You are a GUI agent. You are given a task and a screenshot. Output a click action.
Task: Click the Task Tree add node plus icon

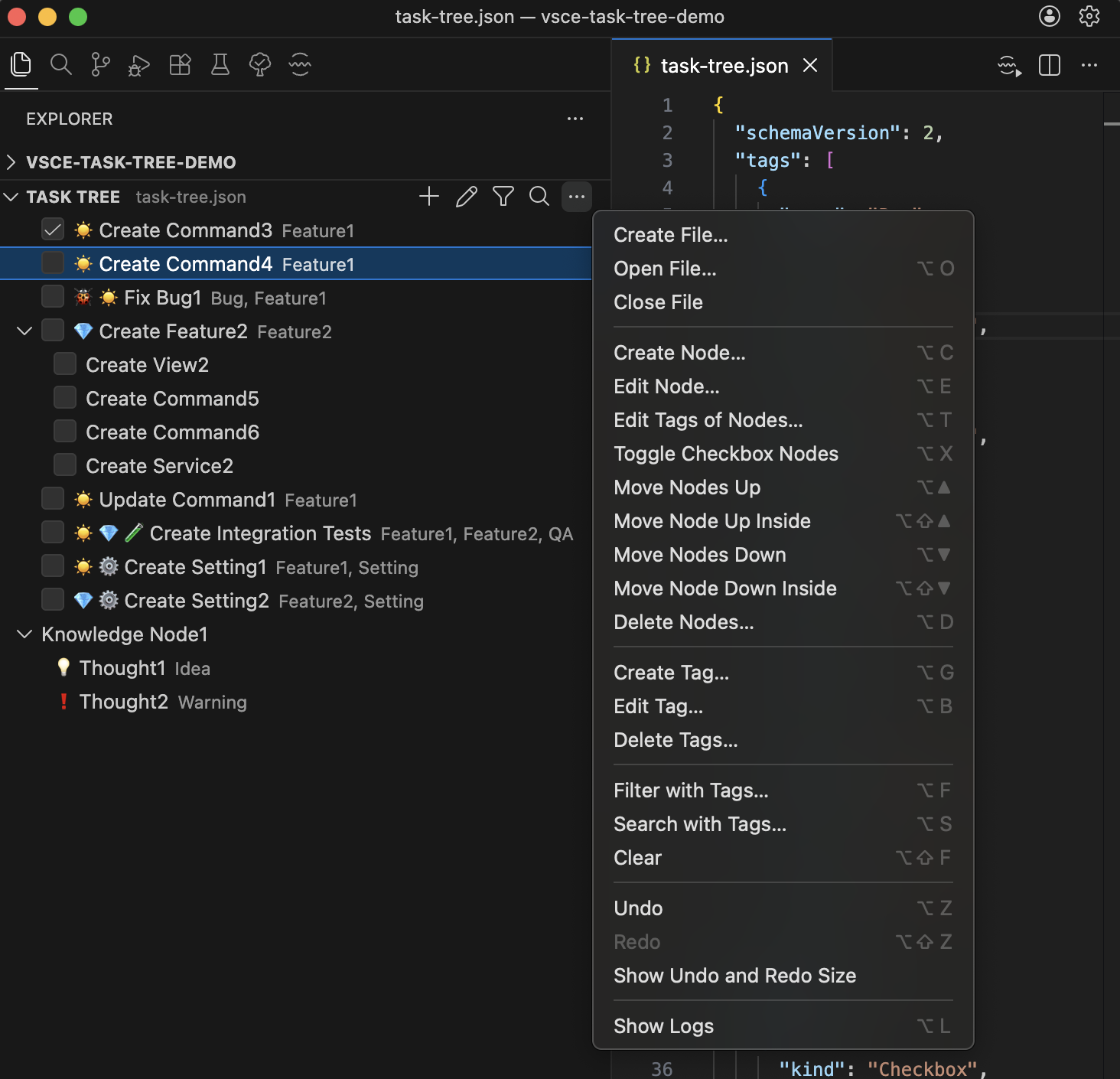click(429, 197)
